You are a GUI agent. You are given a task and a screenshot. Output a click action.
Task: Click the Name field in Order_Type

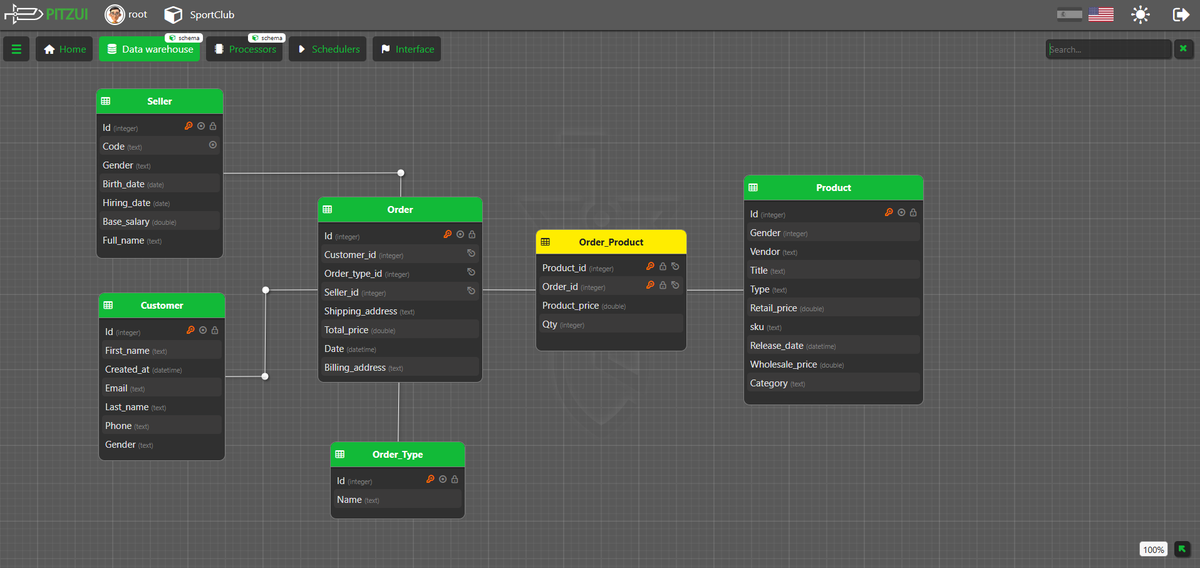coord(398,499)
